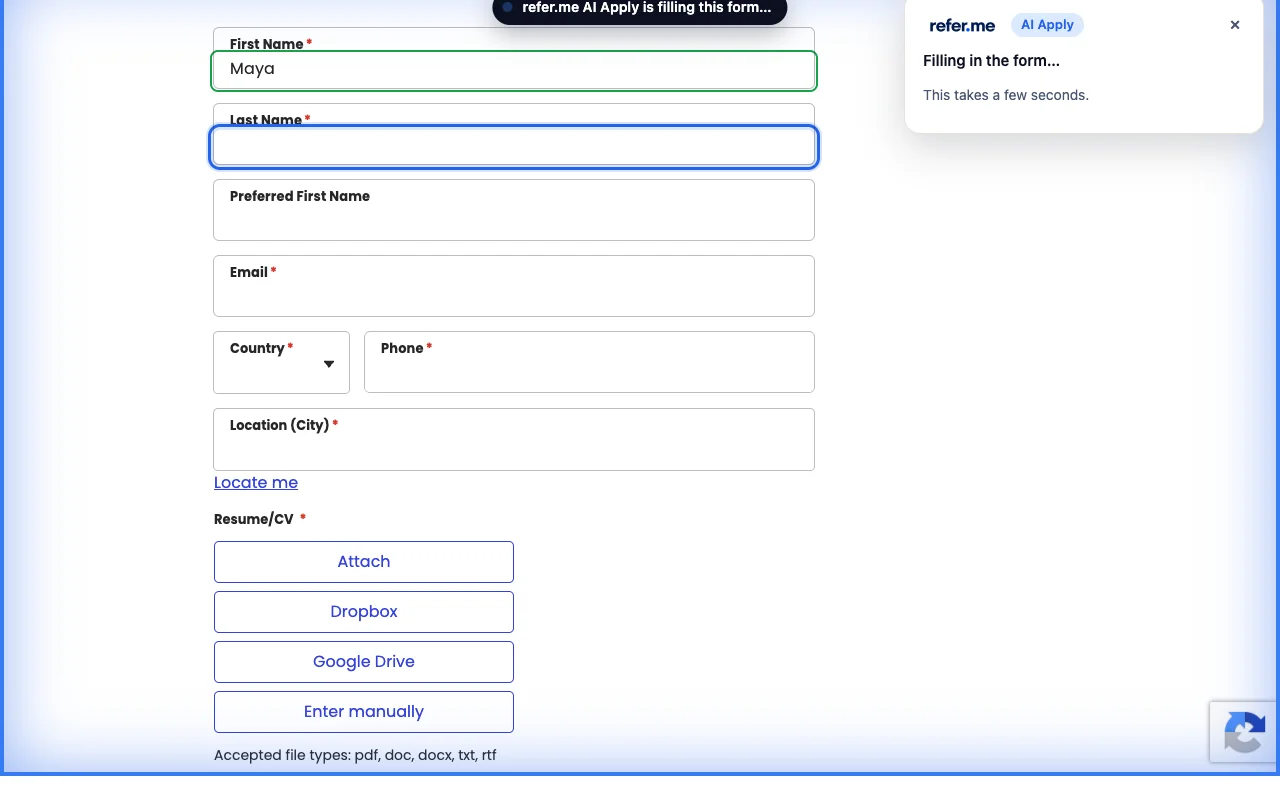The image size is (1280, 800).
Task: Click the refer.me logo in popup
Action: [962, 25]
